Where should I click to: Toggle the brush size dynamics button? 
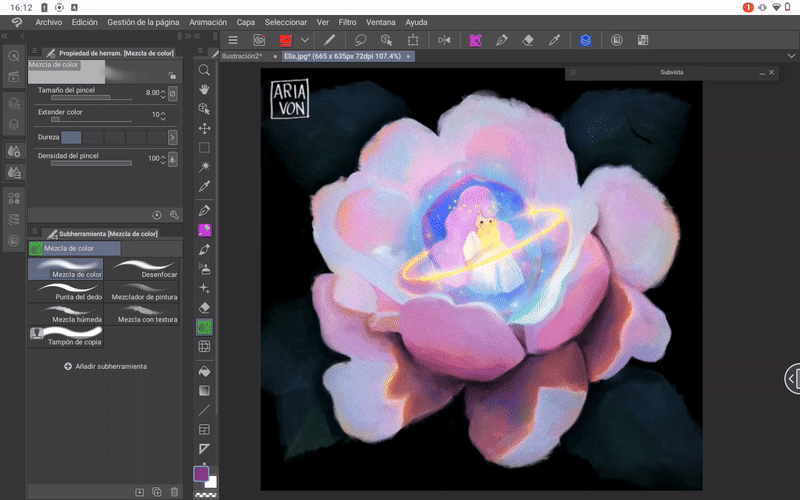(x=173, y=93)
